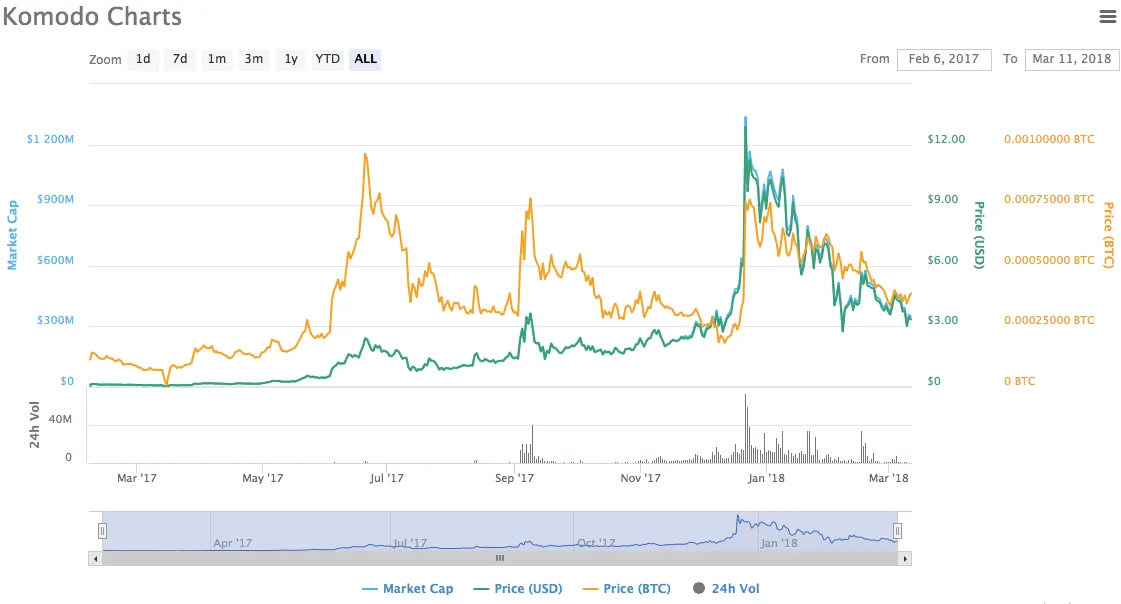
Task: Click the $900M axis label
Action: (56, 199)
